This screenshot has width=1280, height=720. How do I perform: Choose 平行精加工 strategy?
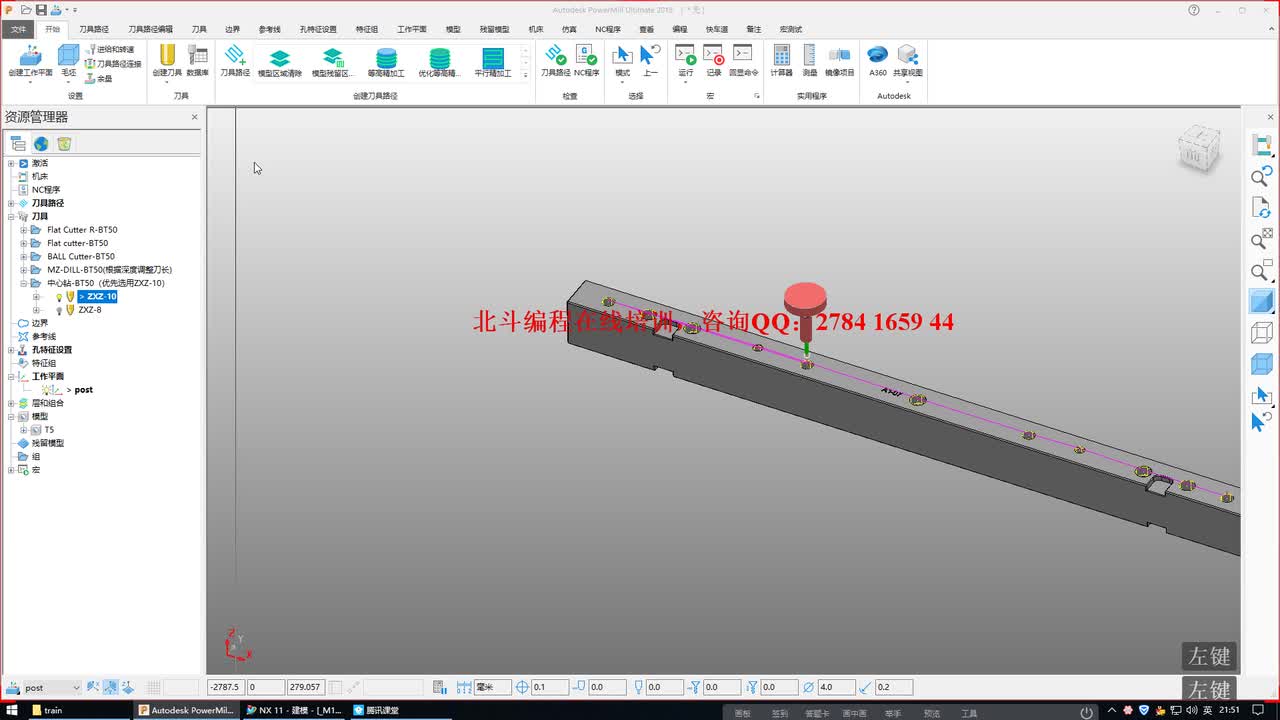tap(493, 62)
